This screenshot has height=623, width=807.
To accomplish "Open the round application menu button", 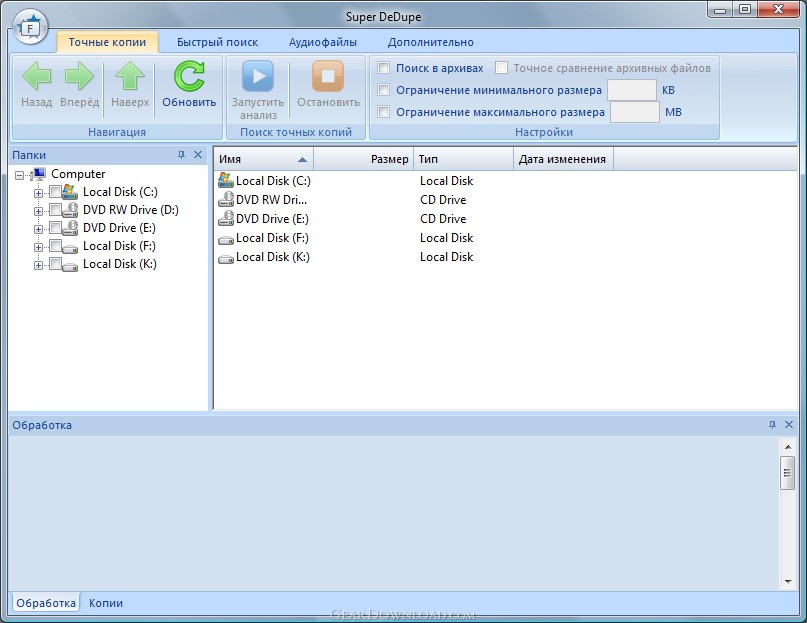I will pos(30,28).
